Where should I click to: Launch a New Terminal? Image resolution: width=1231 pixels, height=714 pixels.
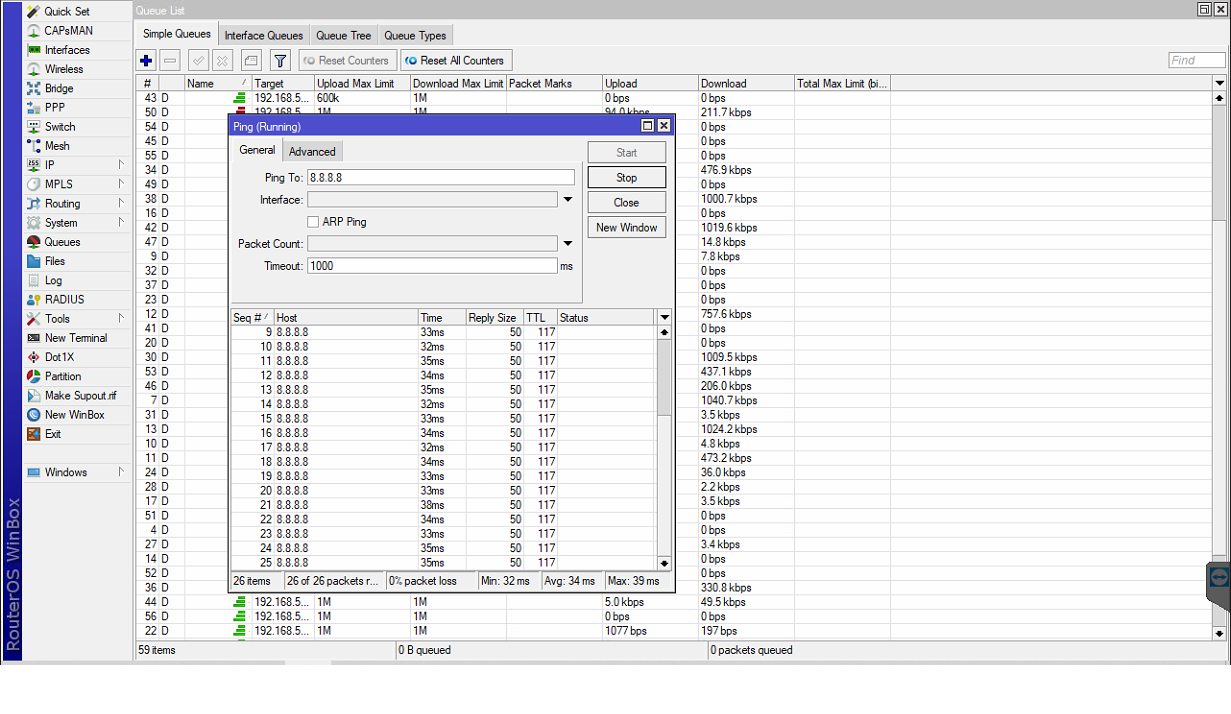[76, 338]
